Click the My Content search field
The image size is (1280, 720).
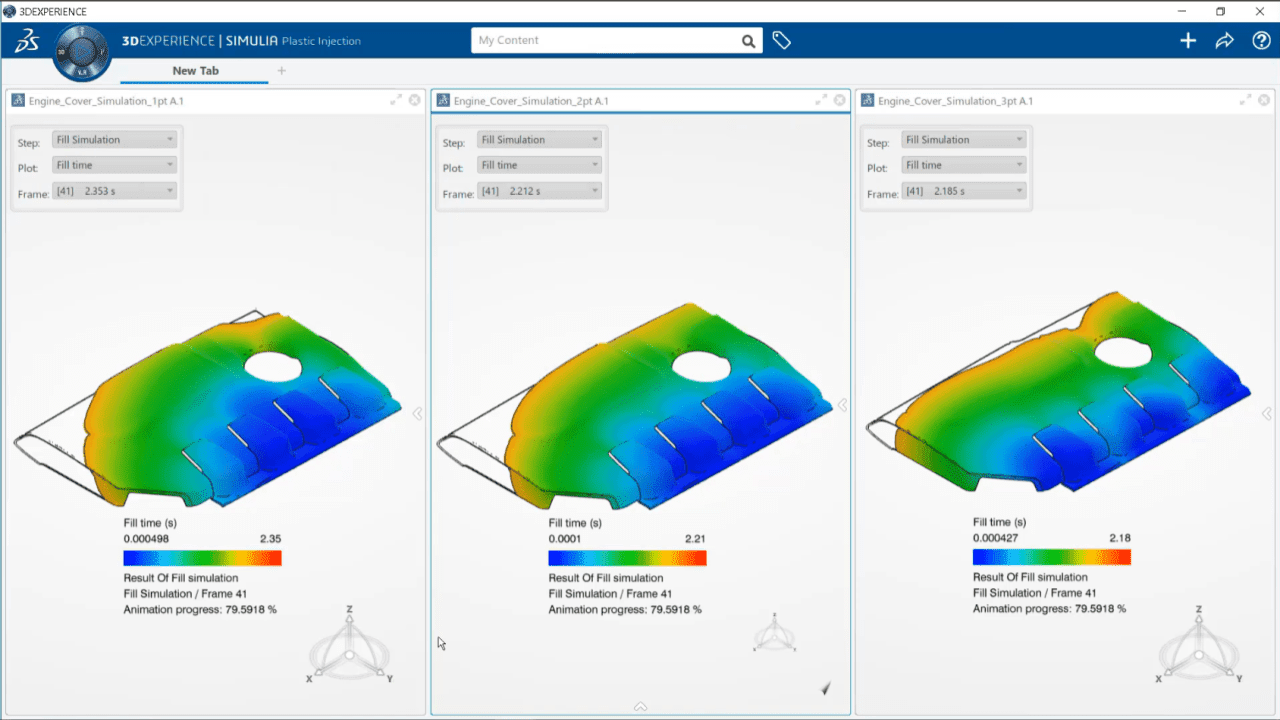click(605, 41)
